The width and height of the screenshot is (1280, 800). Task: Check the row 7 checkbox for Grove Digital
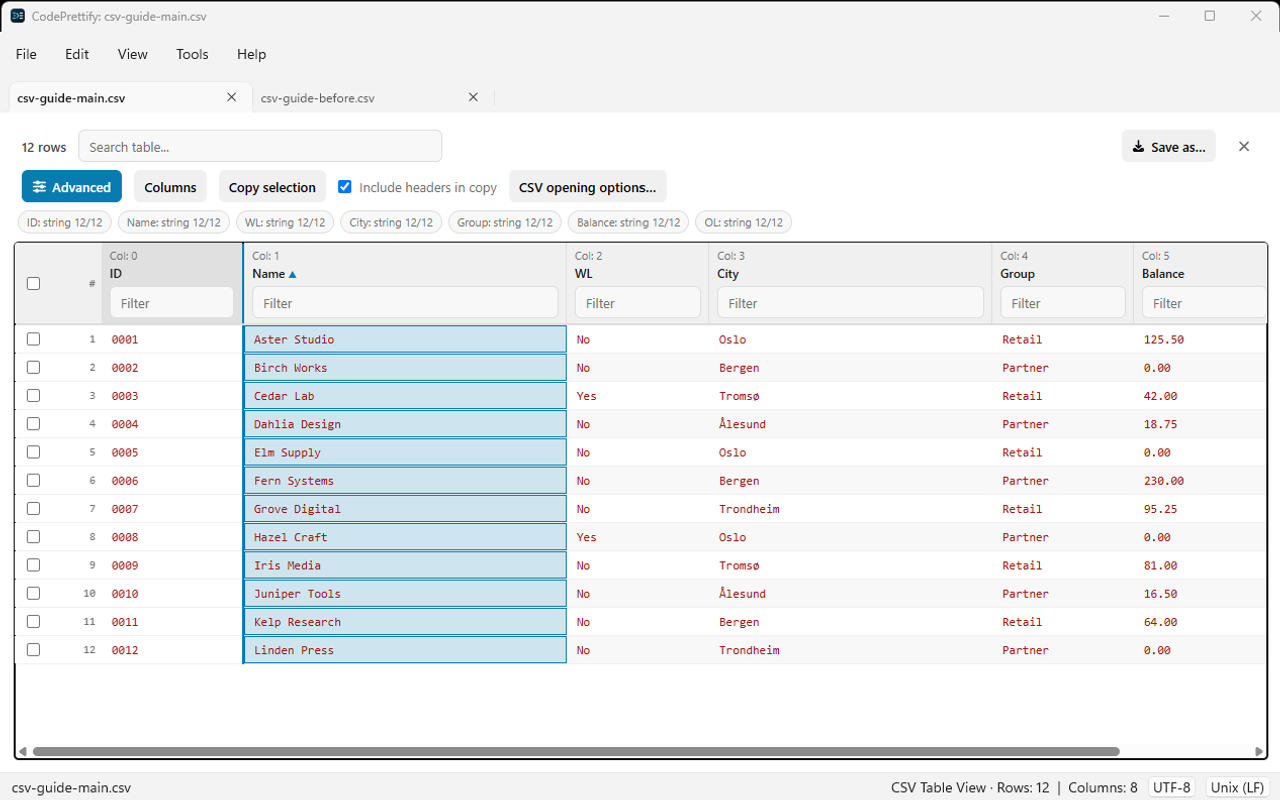click(33, 508)
